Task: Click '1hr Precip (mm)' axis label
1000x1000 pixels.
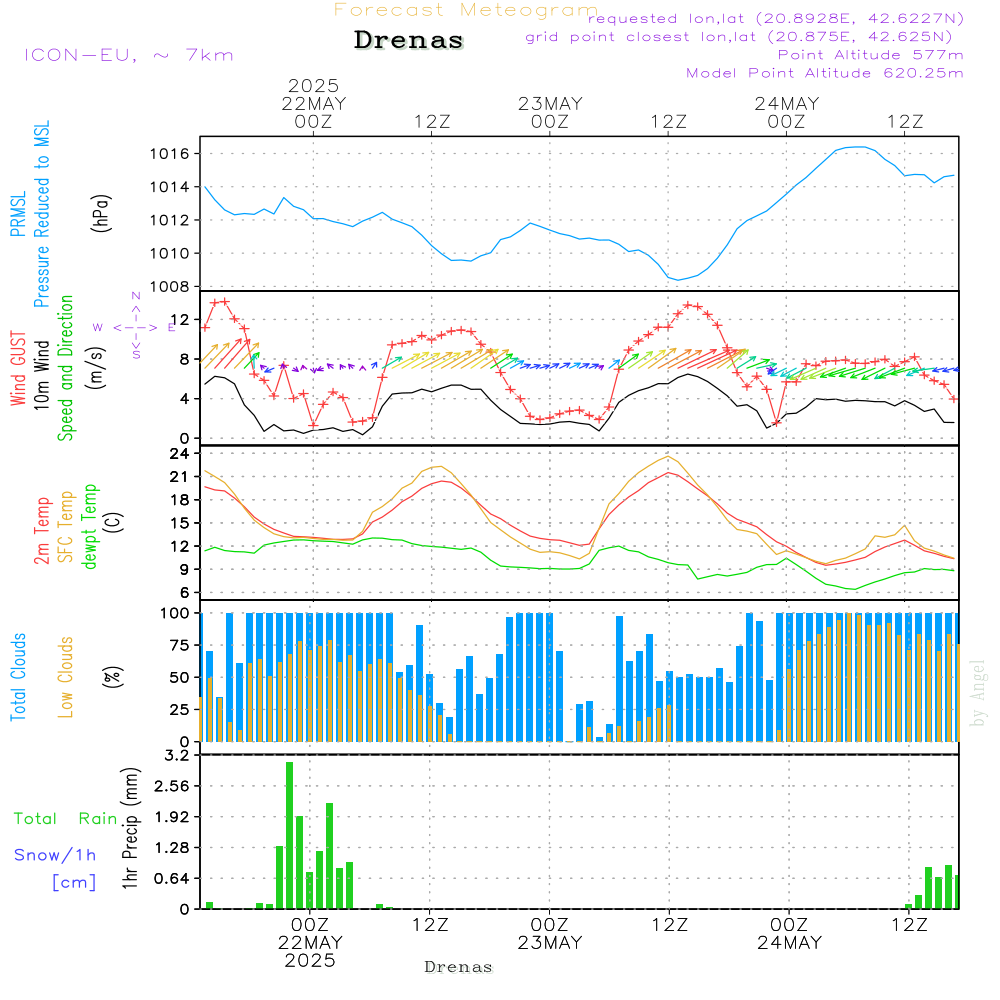Action: tap(130, 828)
